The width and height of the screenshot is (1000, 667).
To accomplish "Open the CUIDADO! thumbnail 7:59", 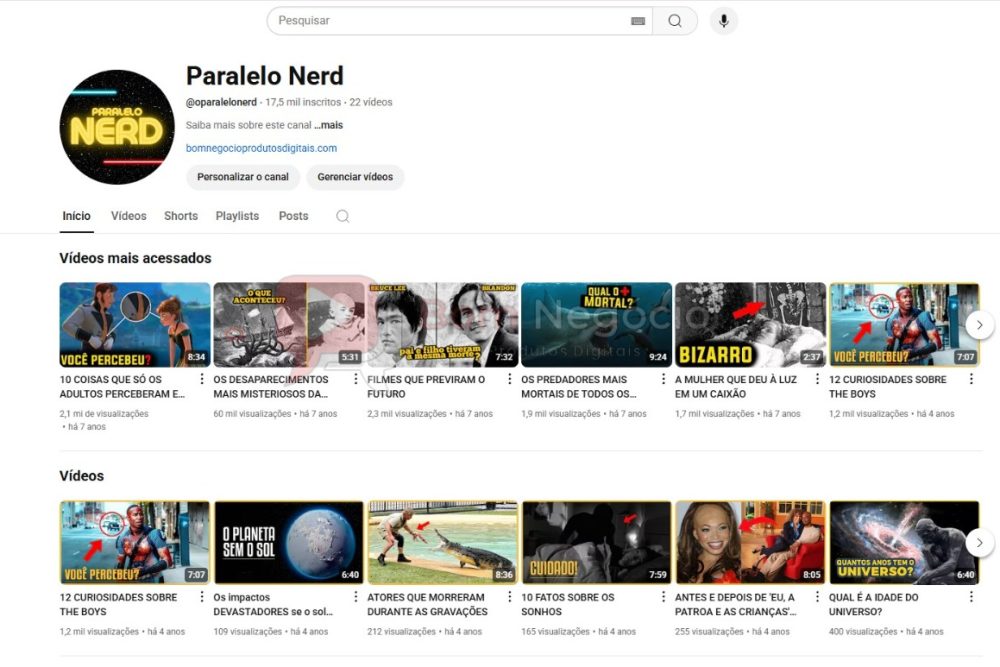I will click(596, 543).
